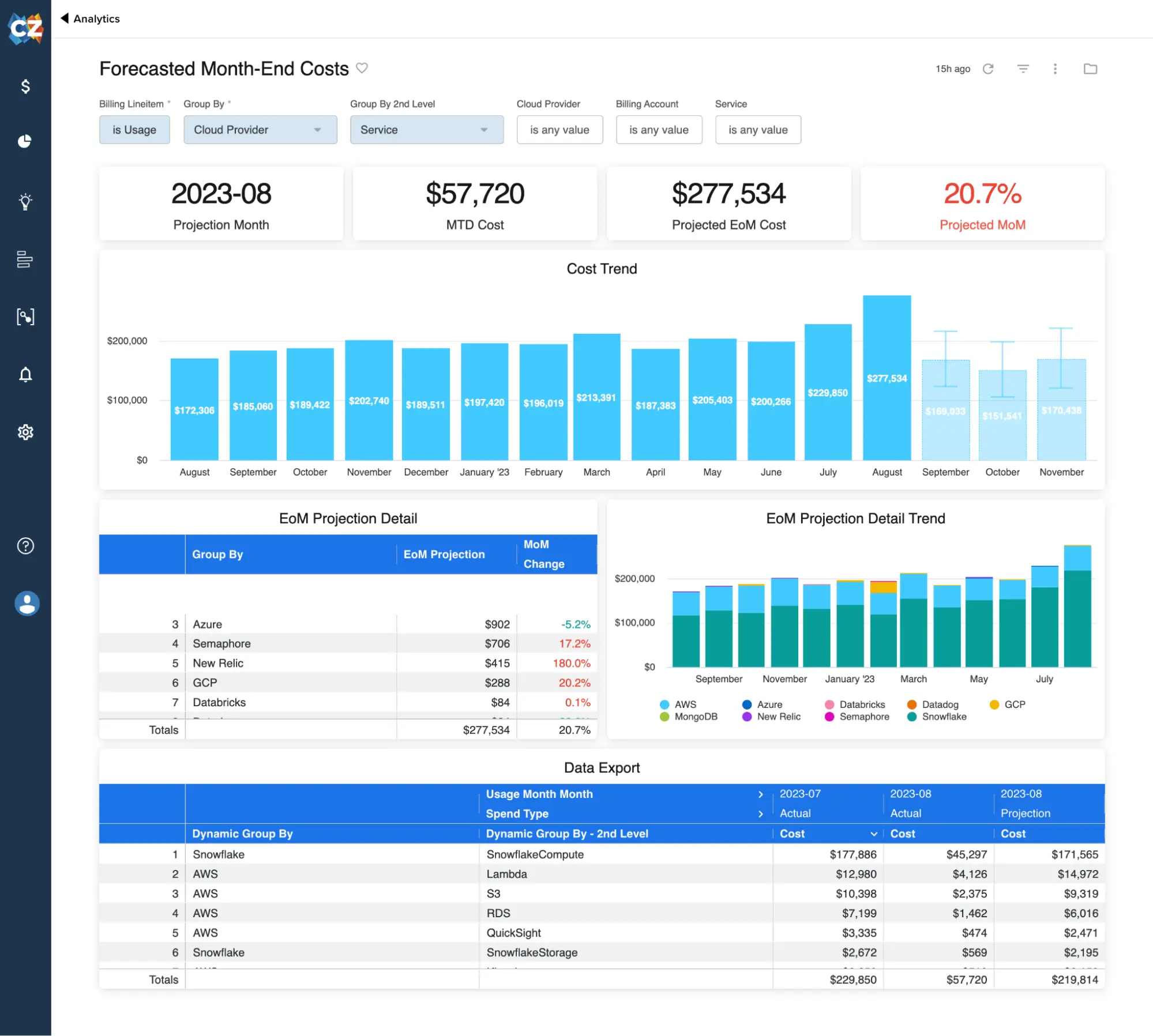The width and height of the screenshot is (1153, 1036).
Task: Toggle MongoDB series in chart legend
Action: (689, 717)
